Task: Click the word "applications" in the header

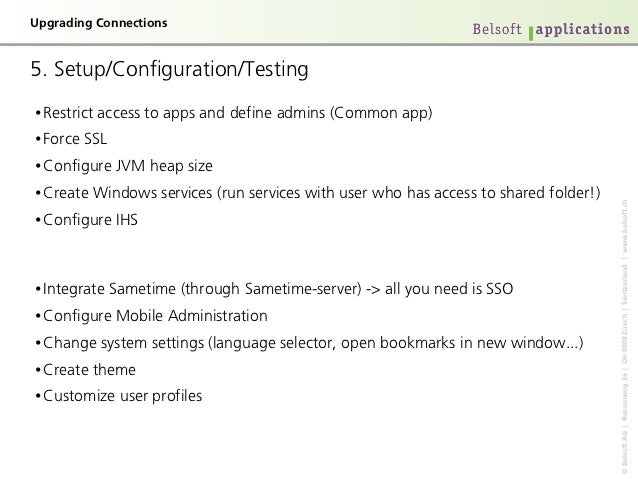Action: tap(583, 30)
